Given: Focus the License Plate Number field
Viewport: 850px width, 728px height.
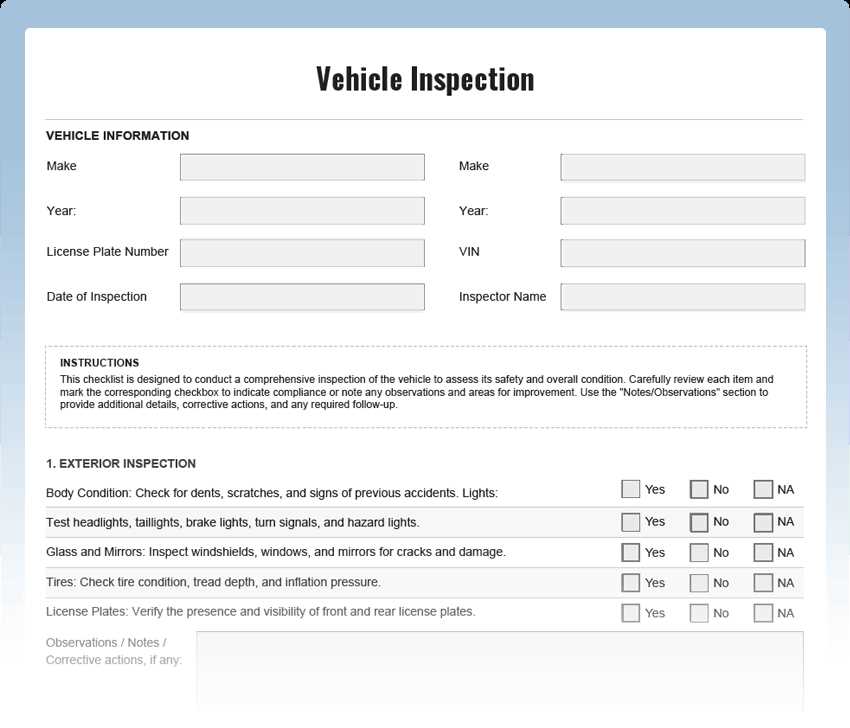Looking at the screenshot, I should (x=302, y=253).
